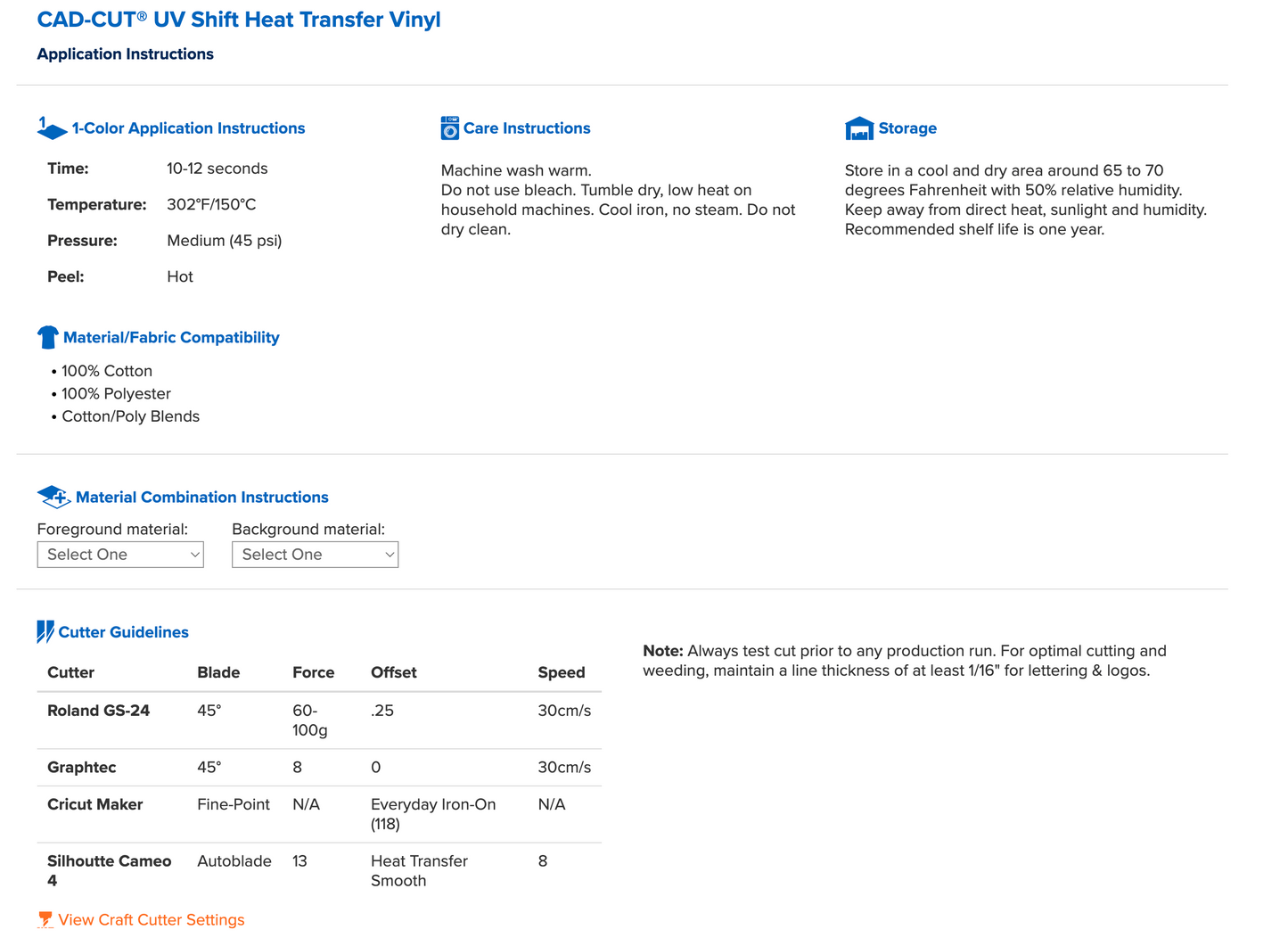
Task: Select the Roland GS-24 cutter row
Action: 319,720
